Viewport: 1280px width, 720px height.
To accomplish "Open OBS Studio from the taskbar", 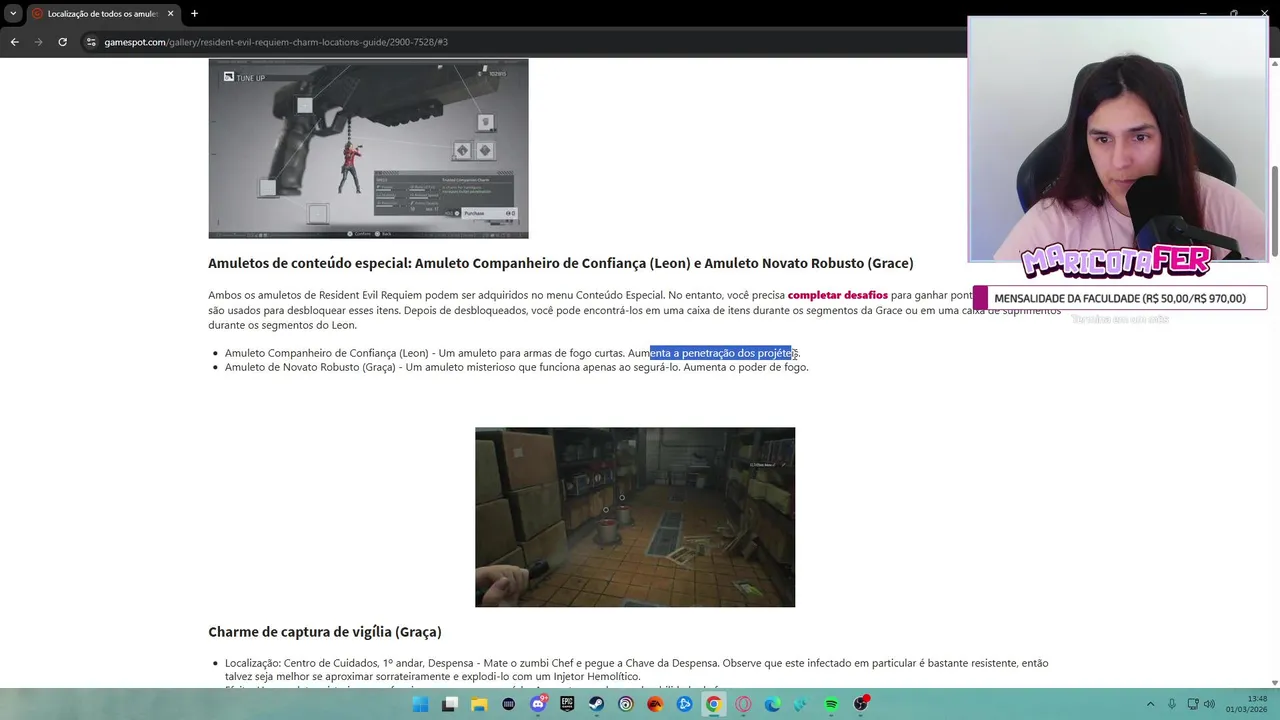I will [x=861, y=704].
